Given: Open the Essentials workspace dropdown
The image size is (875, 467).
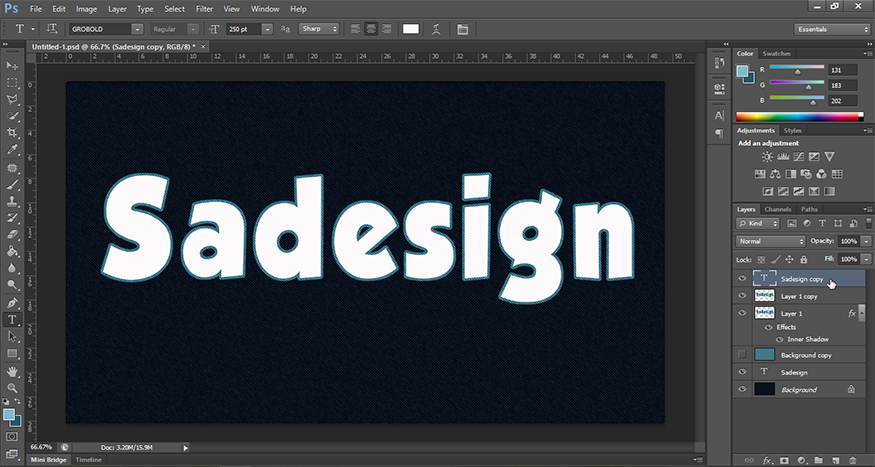Looking at the screenshot, I should [x=831, y=29].
